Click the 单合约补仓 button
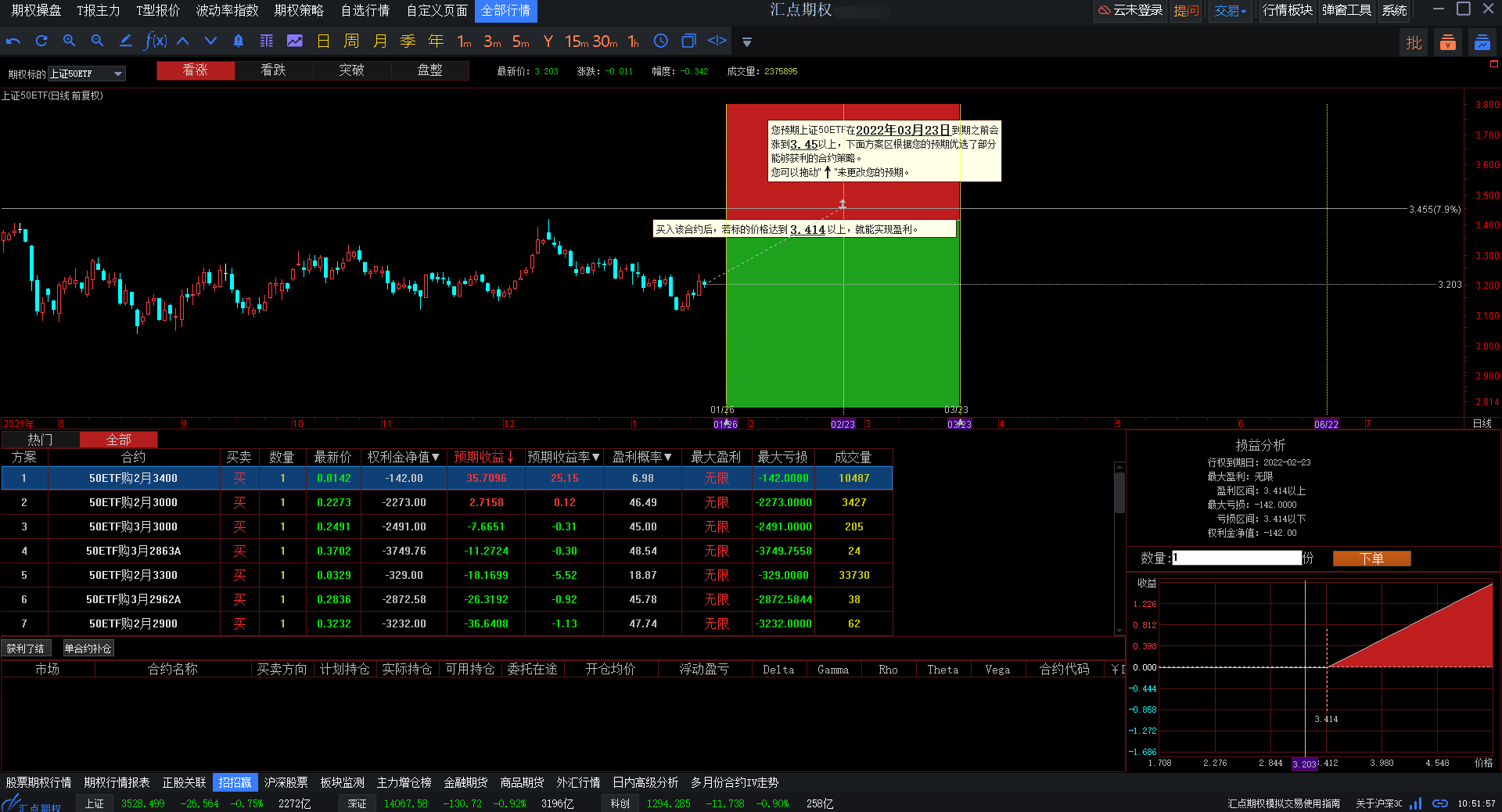This screenshot has height=812, width=1502. point(88,649)
